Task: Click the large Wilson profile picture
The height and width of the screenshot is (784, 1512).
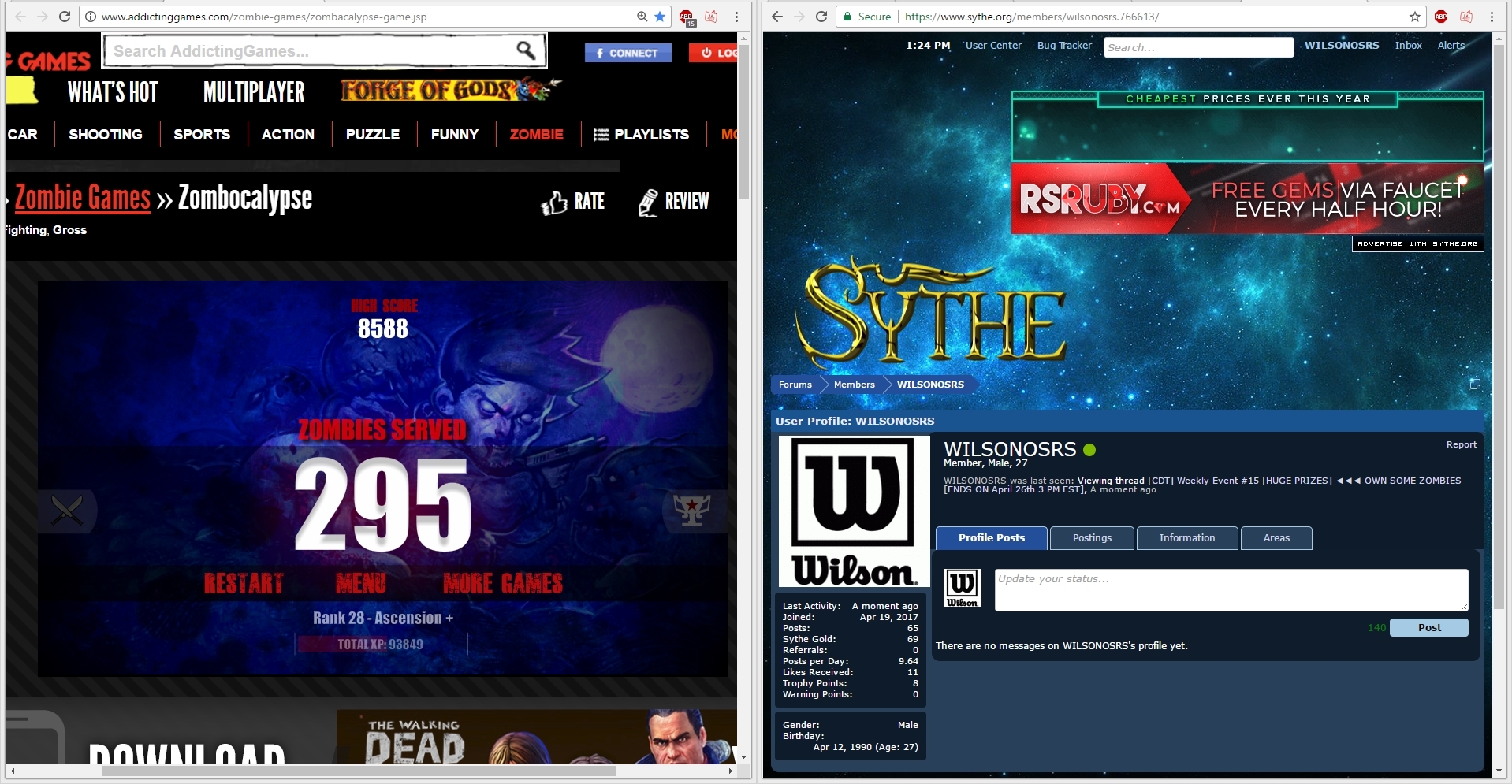Action: point(854,511)
